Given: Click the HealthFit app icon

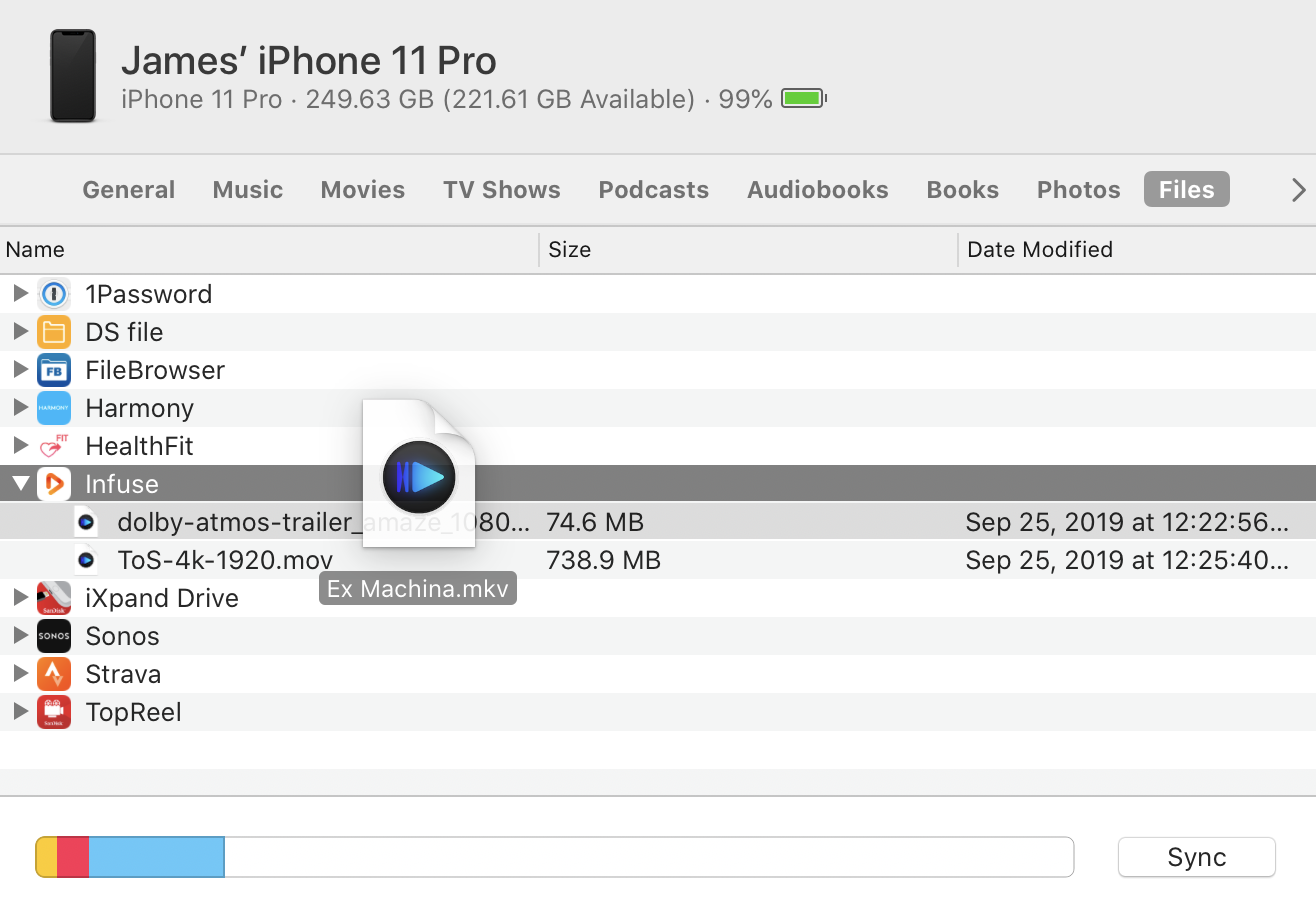Looking at the screenshot, I should click(x=54, y=446).
